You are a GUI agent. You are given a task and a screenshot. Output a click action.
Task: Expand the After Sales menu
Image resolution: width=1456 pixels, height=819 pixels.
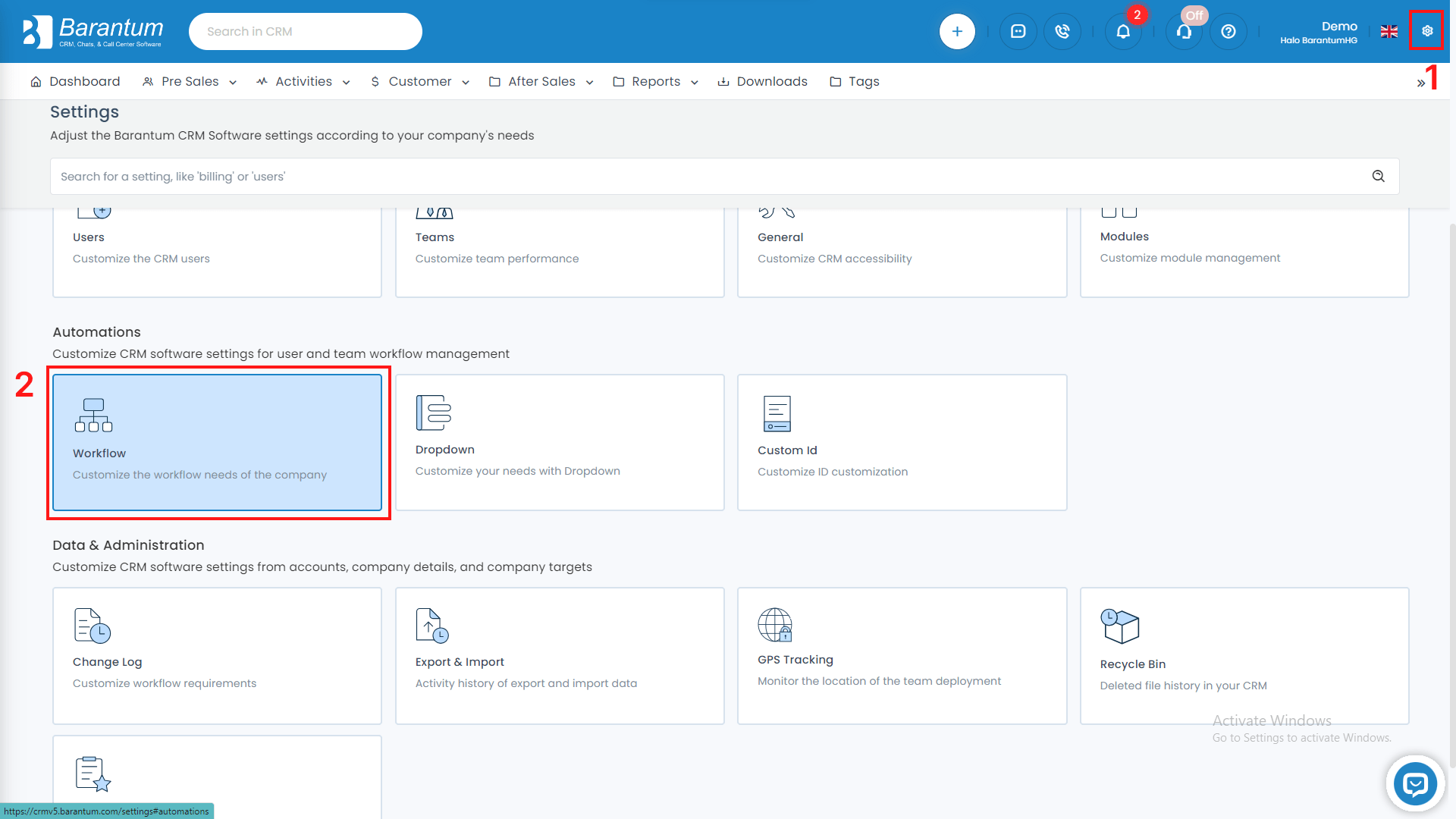[541, 81]
